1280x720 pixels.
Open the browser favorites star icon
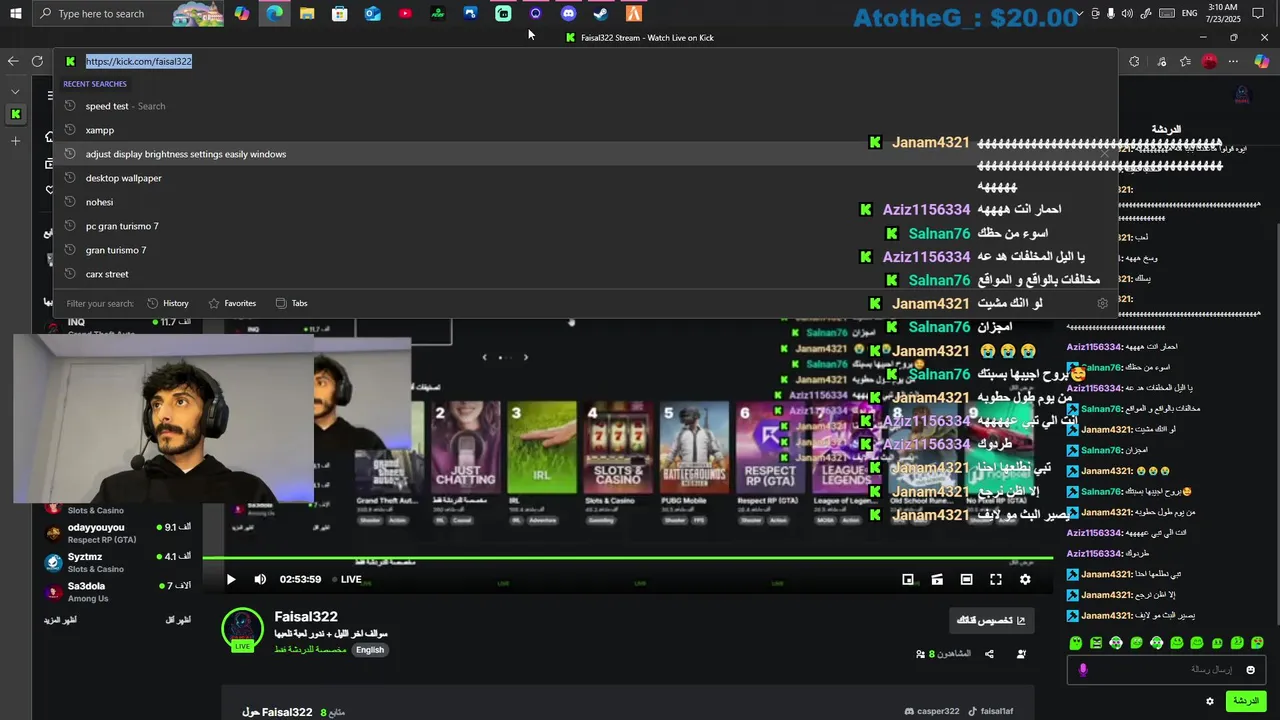(x=1185, y=61)
